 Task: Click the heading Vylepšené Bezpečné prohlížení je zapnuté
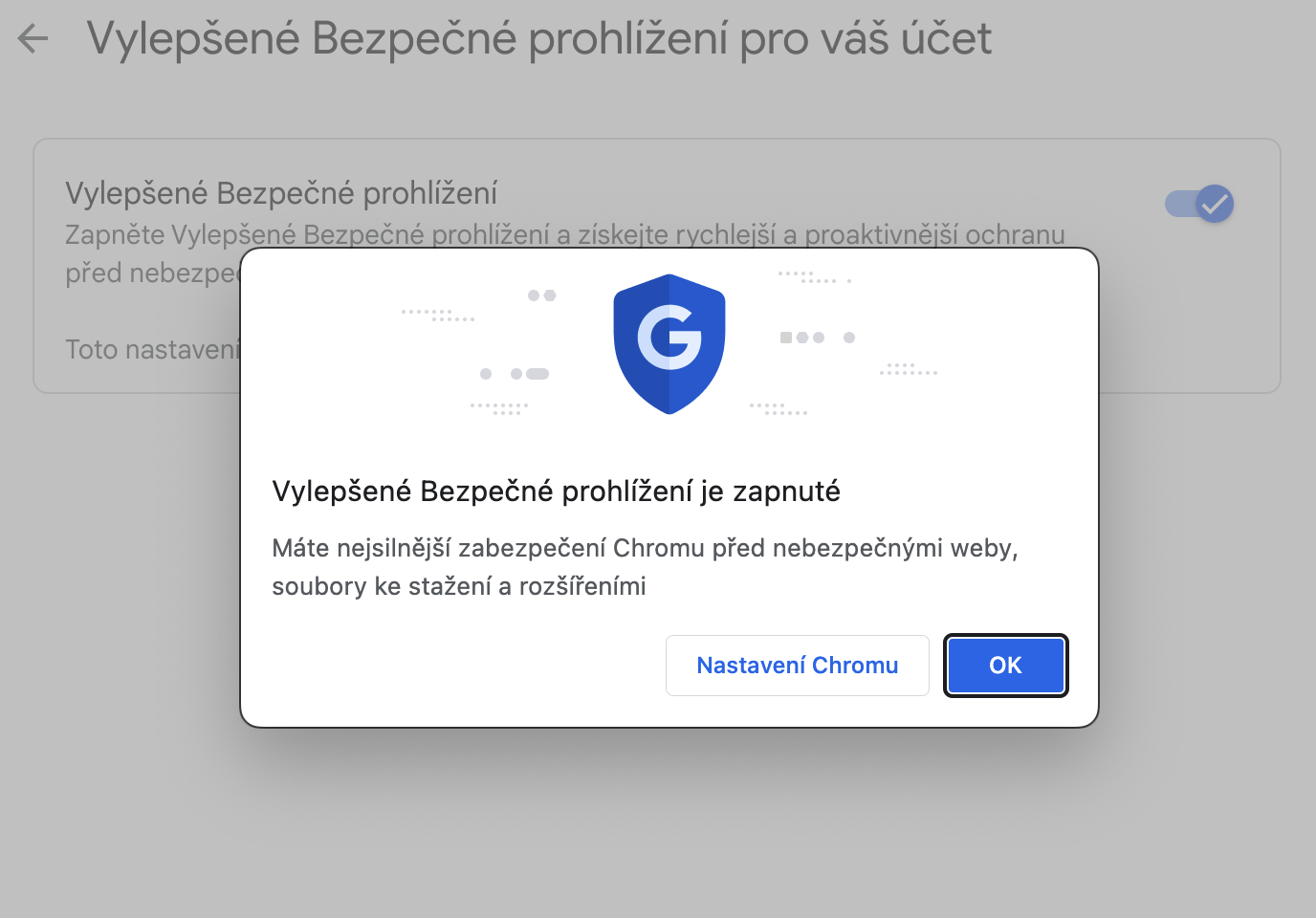click(x=556, y=491)
